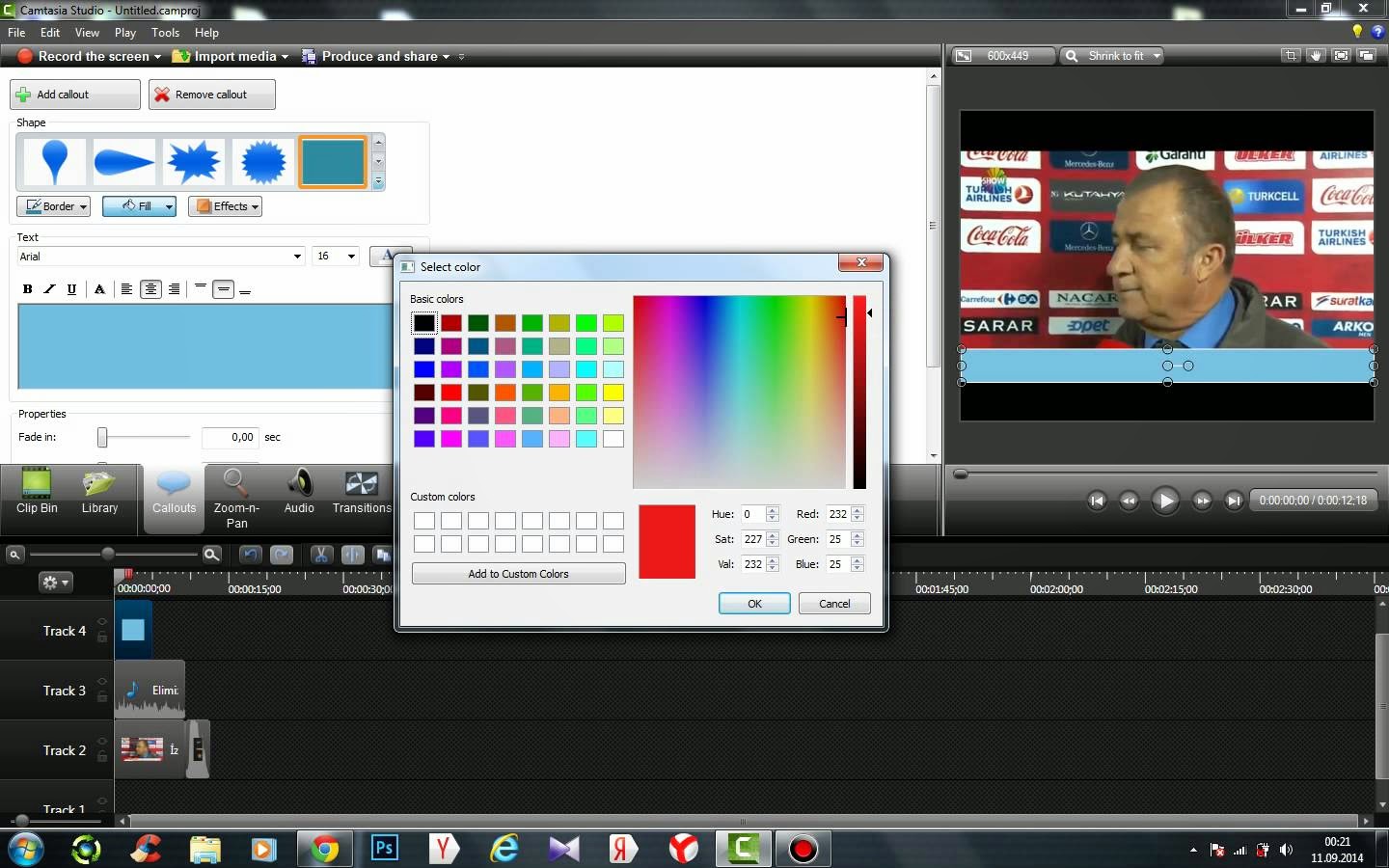Screen dimensions: 1389x868
Task: Select the teardrop callout shape
Action: coord(54,161)
